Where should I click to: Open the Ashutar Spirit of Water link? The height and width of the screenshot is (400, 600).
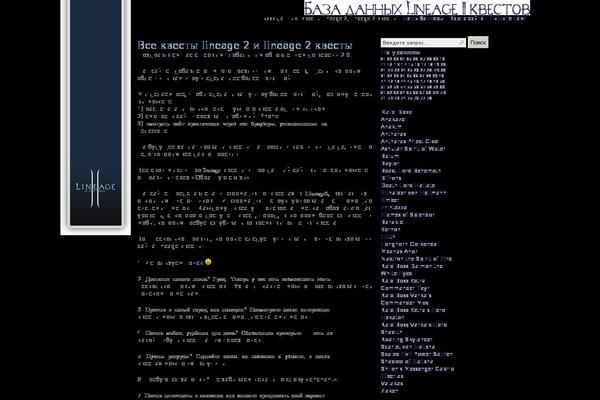pos(413,149)
